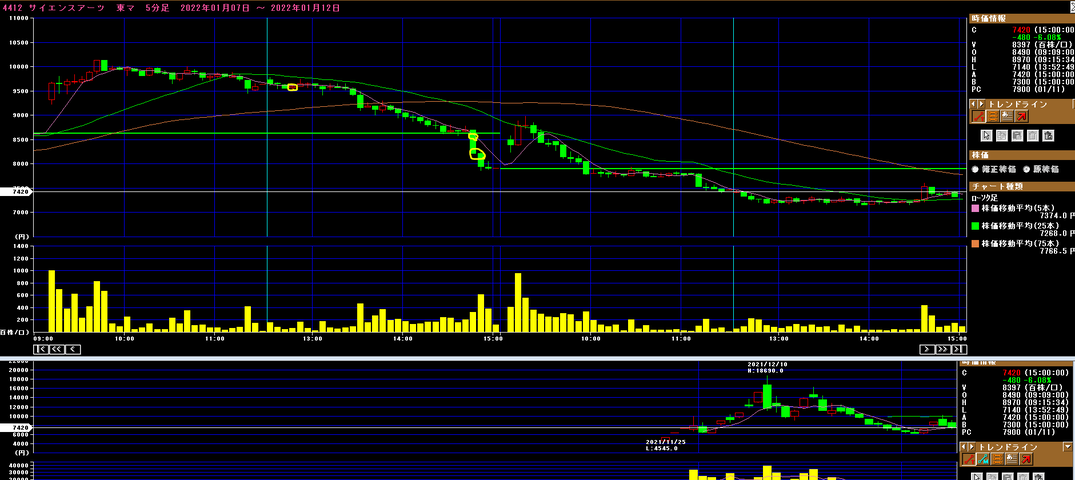Image resolution: width=1075 pixels, height=480 pixels.
Task: Click orange swatch for 75本 moving average
Action: [975, 243]
